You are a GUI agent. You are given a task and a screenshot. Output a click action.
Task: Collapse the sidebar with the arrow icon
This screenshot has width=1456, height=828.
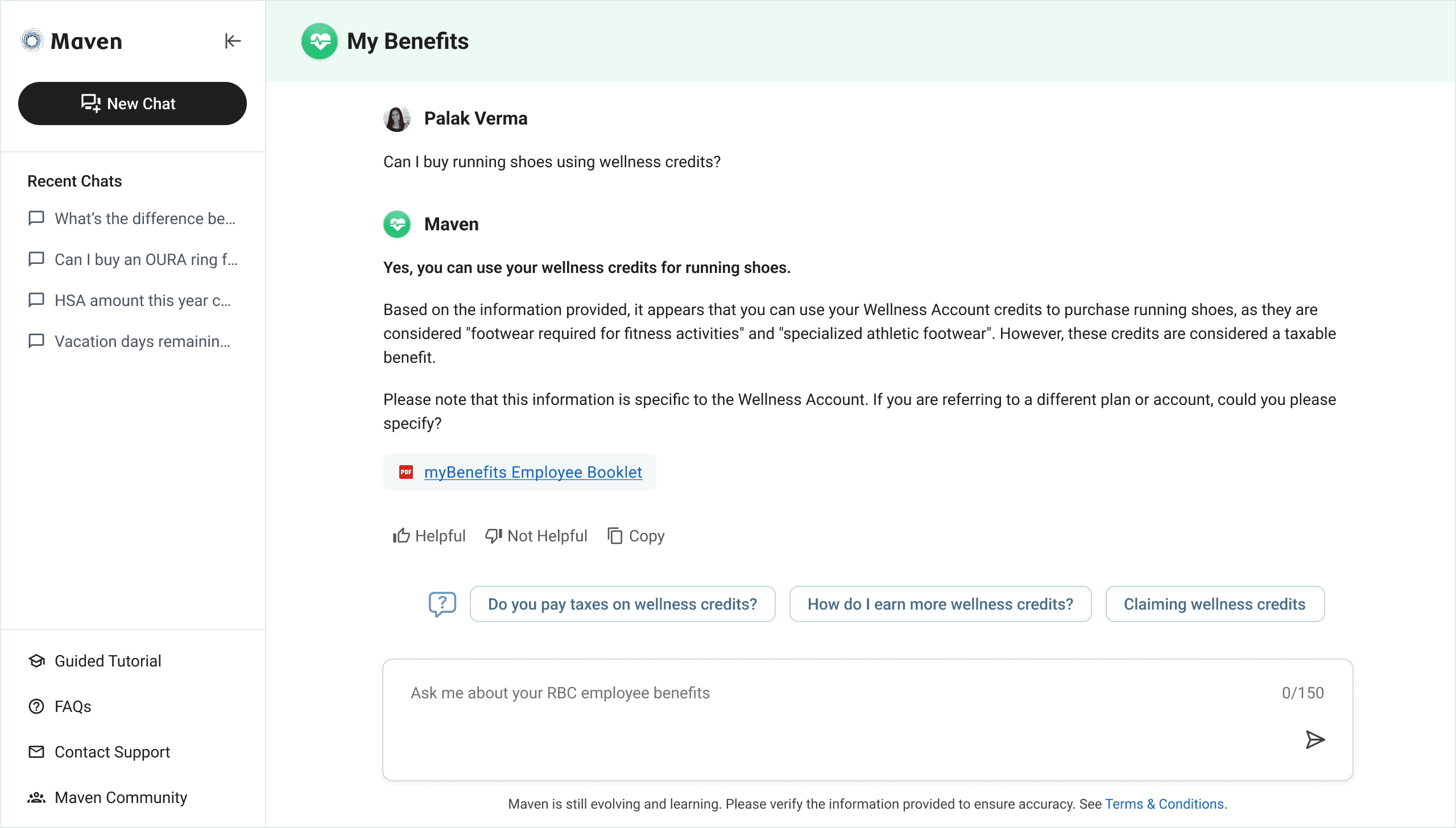233,41
